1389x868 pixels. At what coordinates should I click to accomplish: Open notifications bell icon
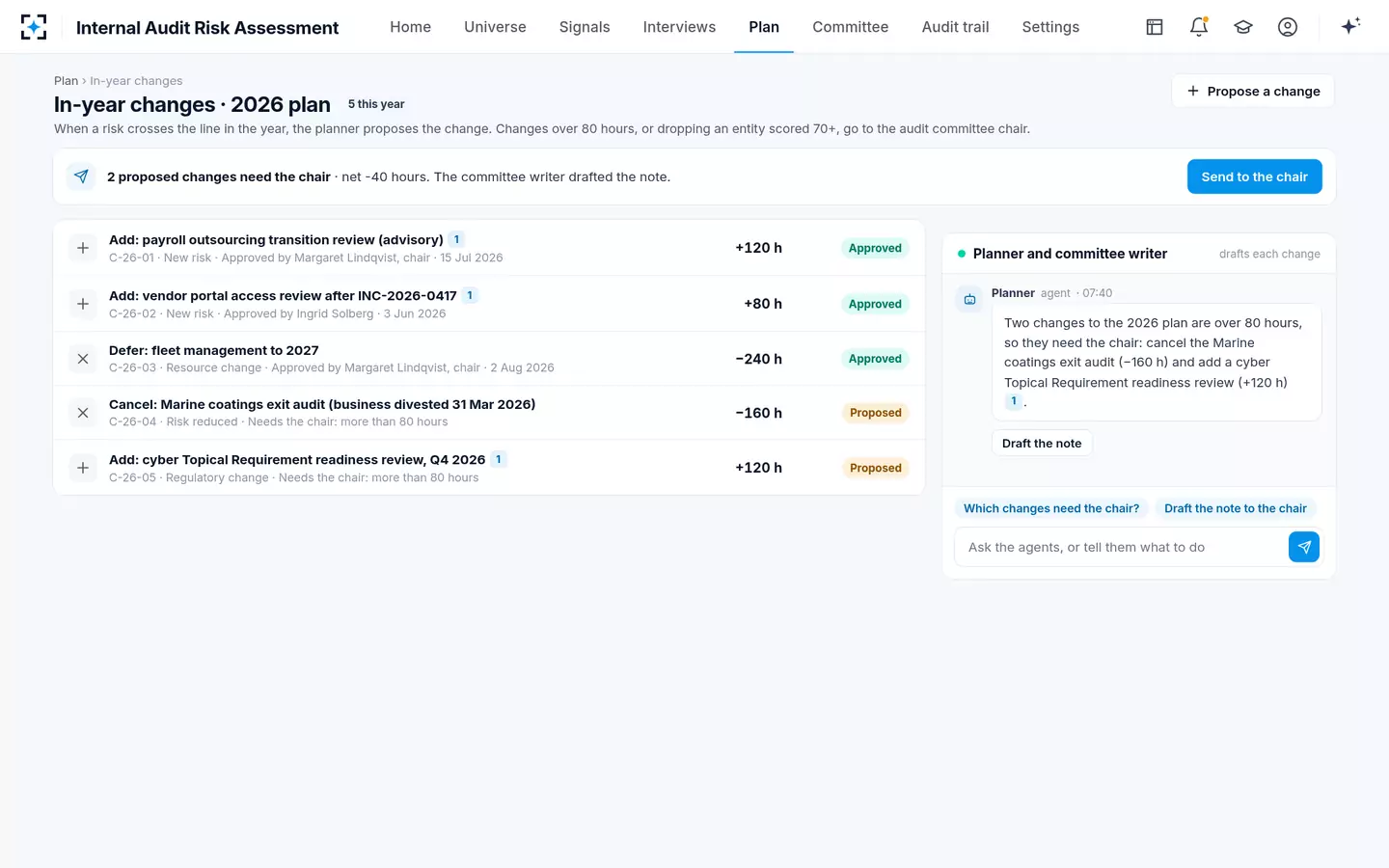tap(1199, 27)
